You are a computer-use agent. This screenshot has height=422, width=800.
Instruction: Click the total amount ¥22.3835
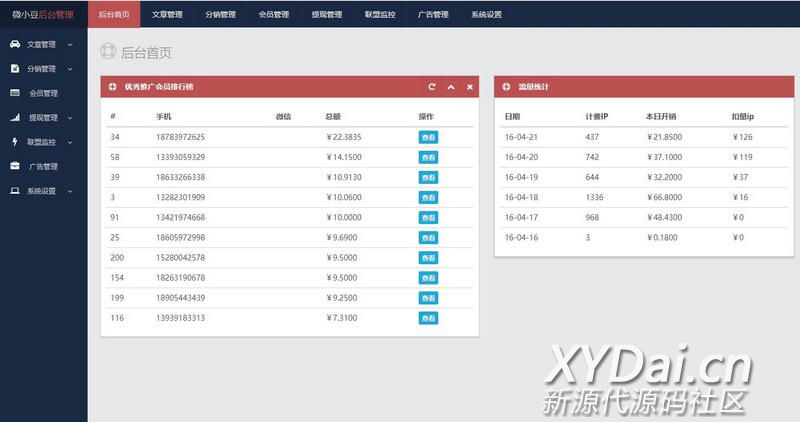point(344,137)
